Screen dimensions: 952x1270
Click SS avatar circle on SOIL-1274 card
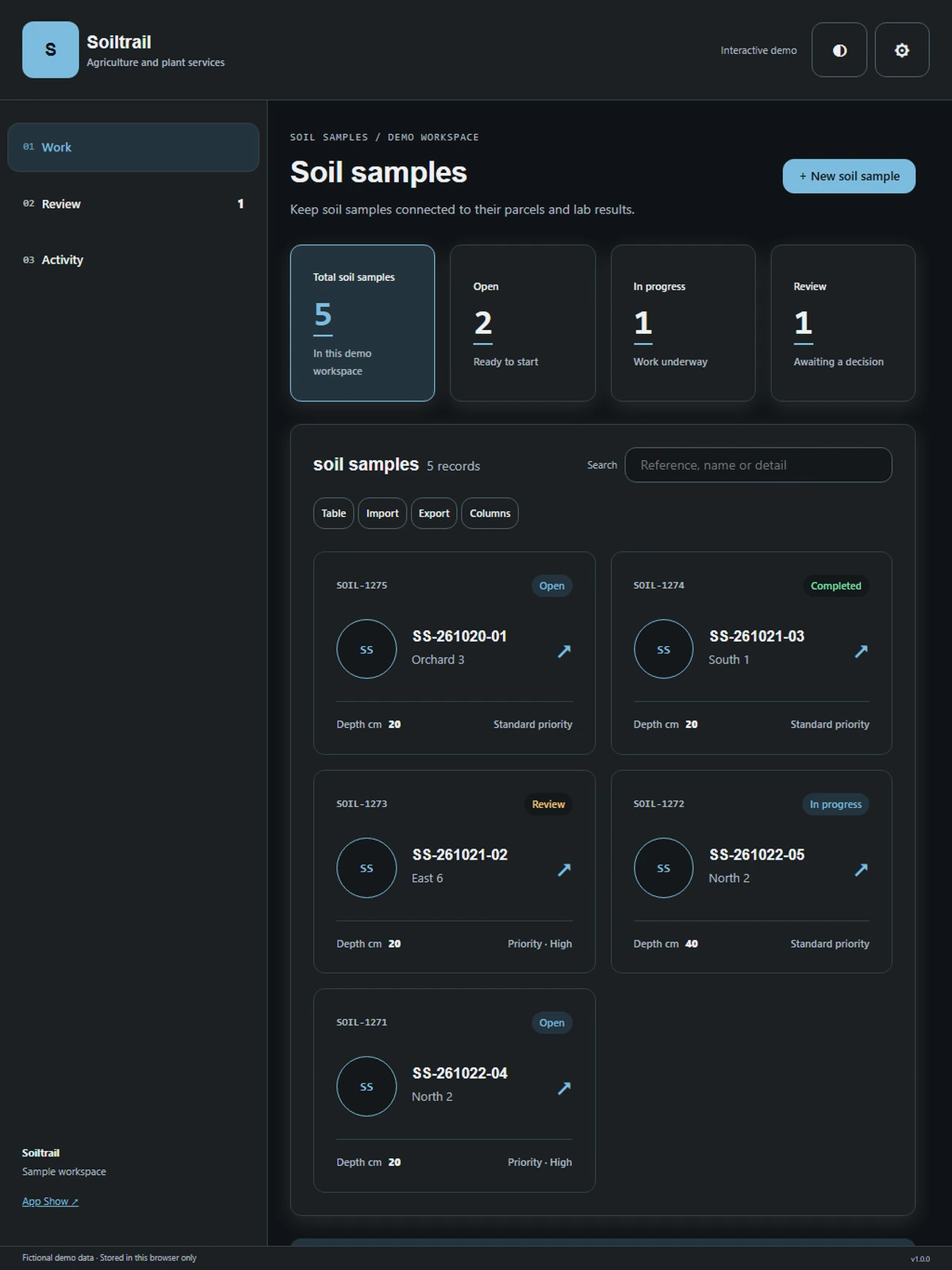(663, 649)
